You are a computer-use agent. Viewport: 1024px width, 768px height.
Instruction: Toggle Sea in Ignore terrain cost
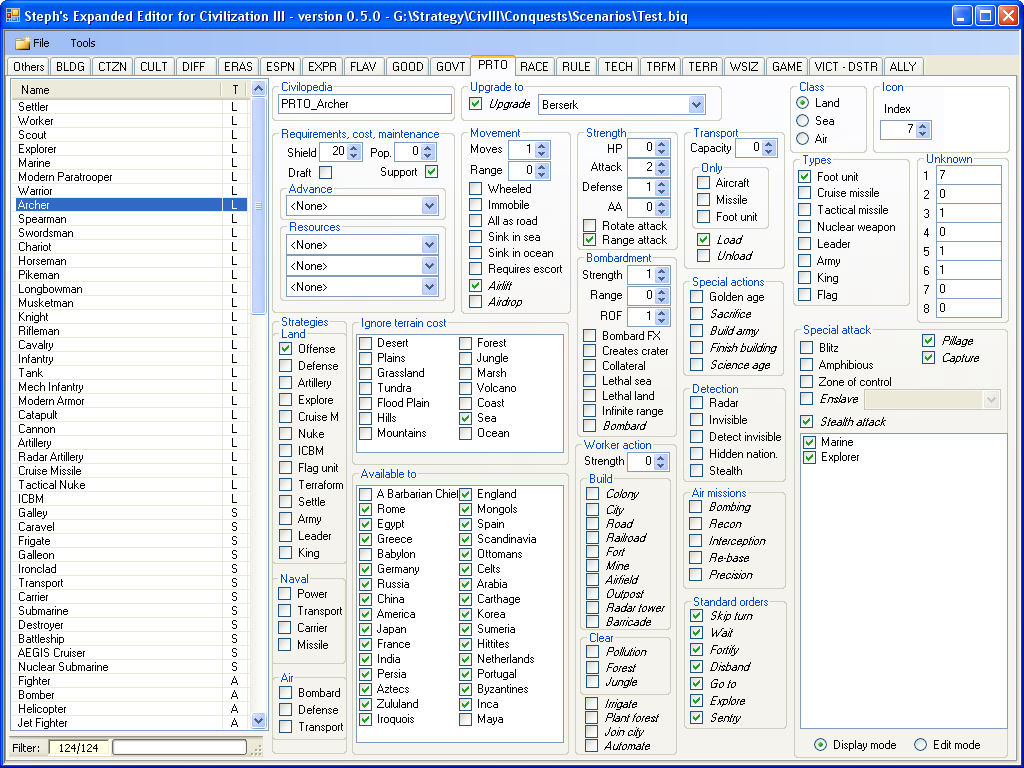pos(466,418)
